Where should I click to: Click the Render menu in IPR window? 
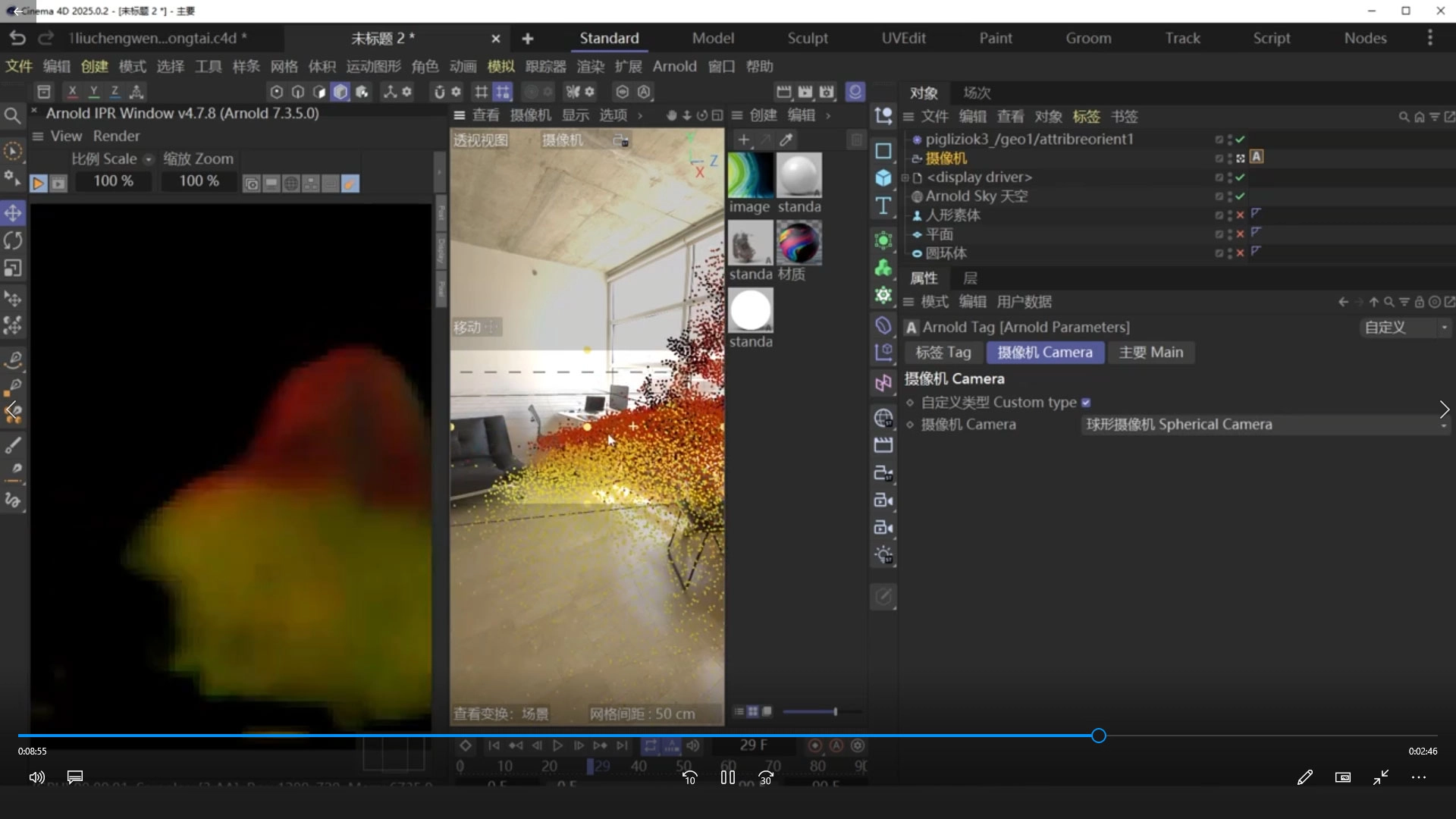tap(116, 136)
